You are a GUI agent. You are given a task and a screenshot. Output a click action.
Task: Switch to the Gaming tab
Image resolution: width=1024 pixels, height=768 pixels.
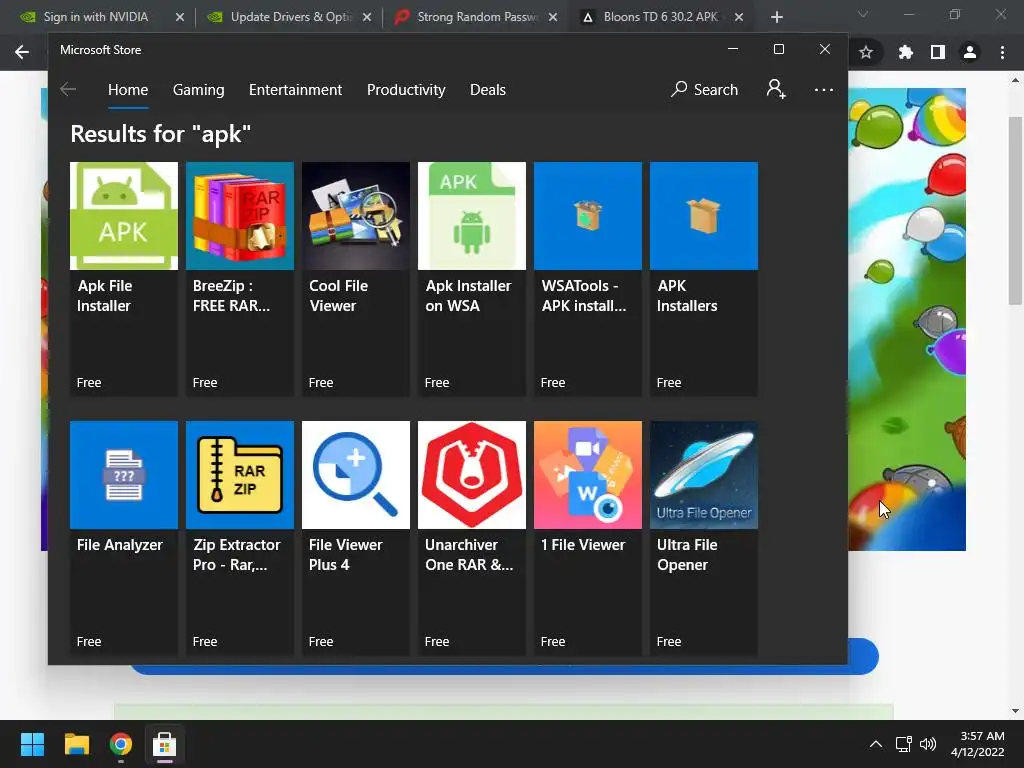click(199, 89)
